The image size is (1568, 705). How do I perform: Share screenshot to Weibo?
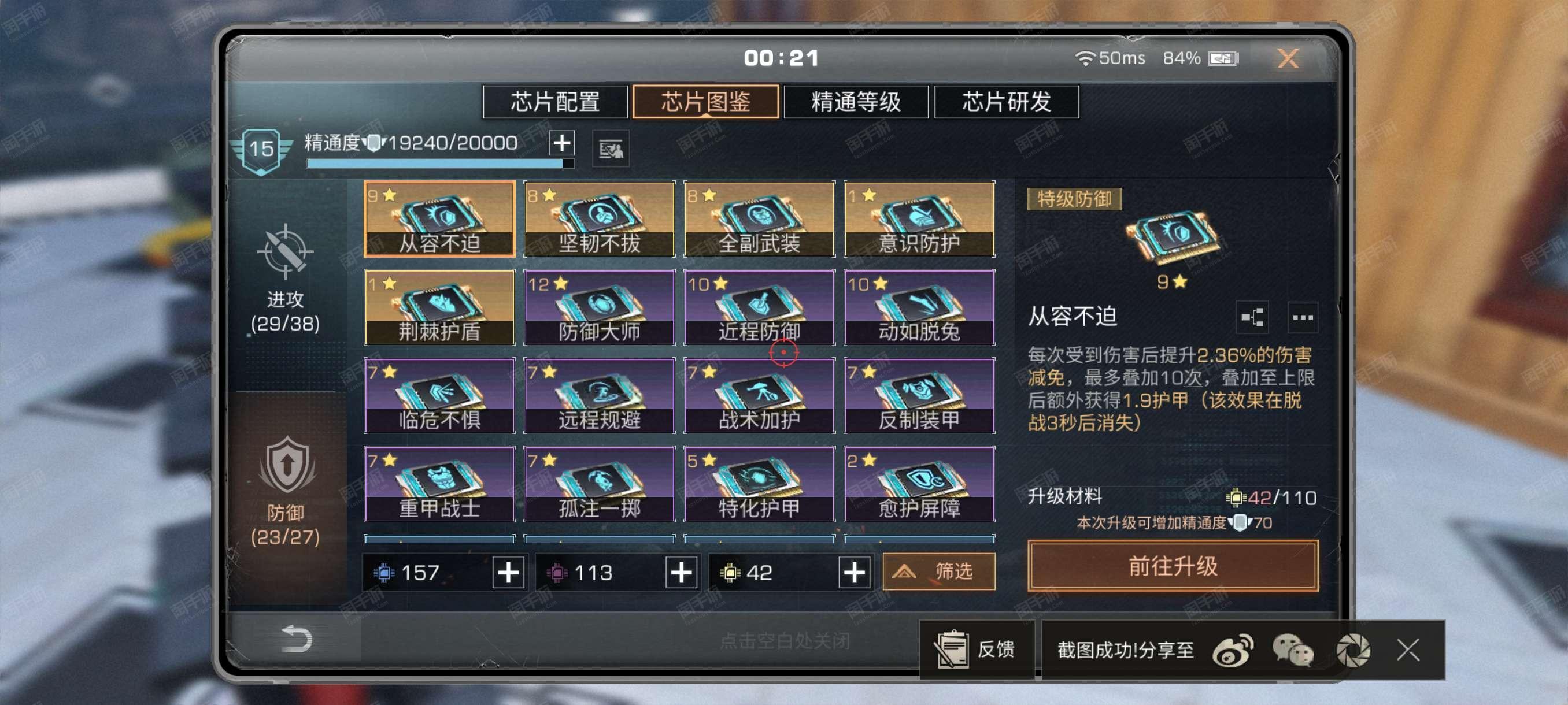coord(1233,650)
